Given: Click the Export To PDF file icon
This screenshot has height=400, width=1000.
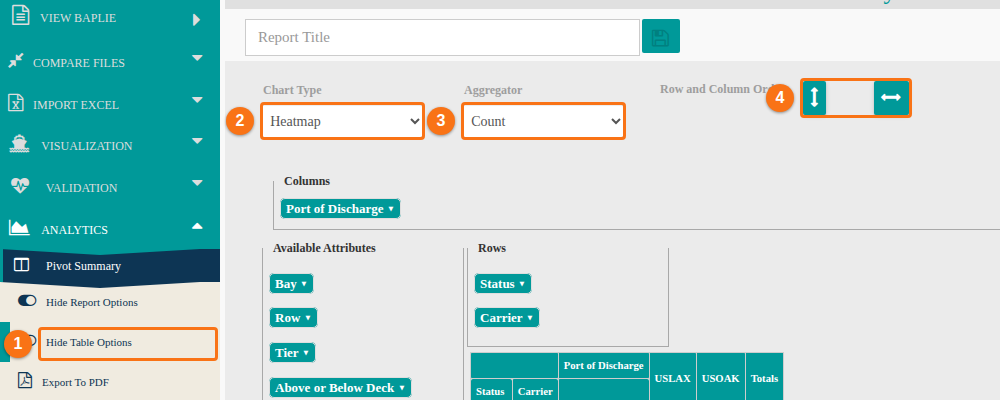Looking at the screenshot, I should click(x=25, y=380).
